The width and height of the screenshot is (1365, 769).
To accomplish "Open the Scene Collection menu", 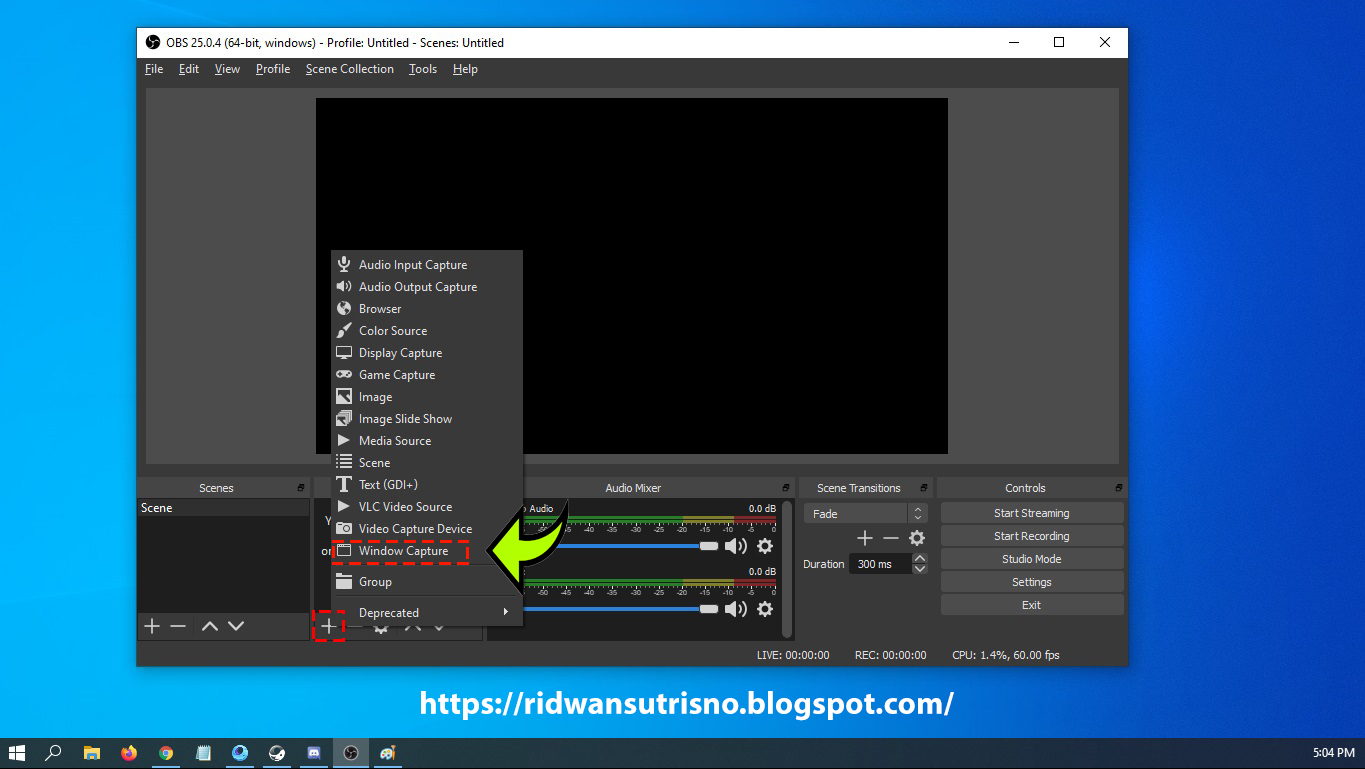I will pyautogui.click(x=350, y=69).
